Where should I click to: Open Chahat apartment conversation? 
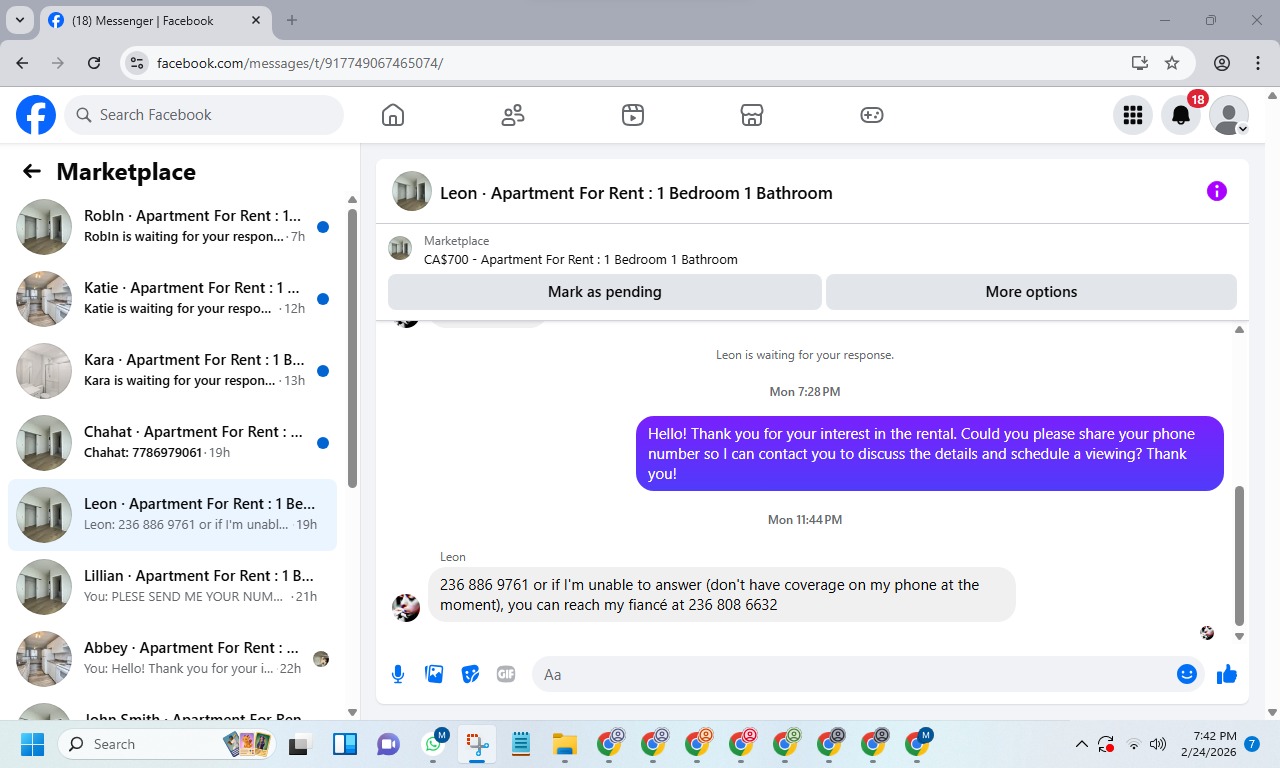point(172,443)
